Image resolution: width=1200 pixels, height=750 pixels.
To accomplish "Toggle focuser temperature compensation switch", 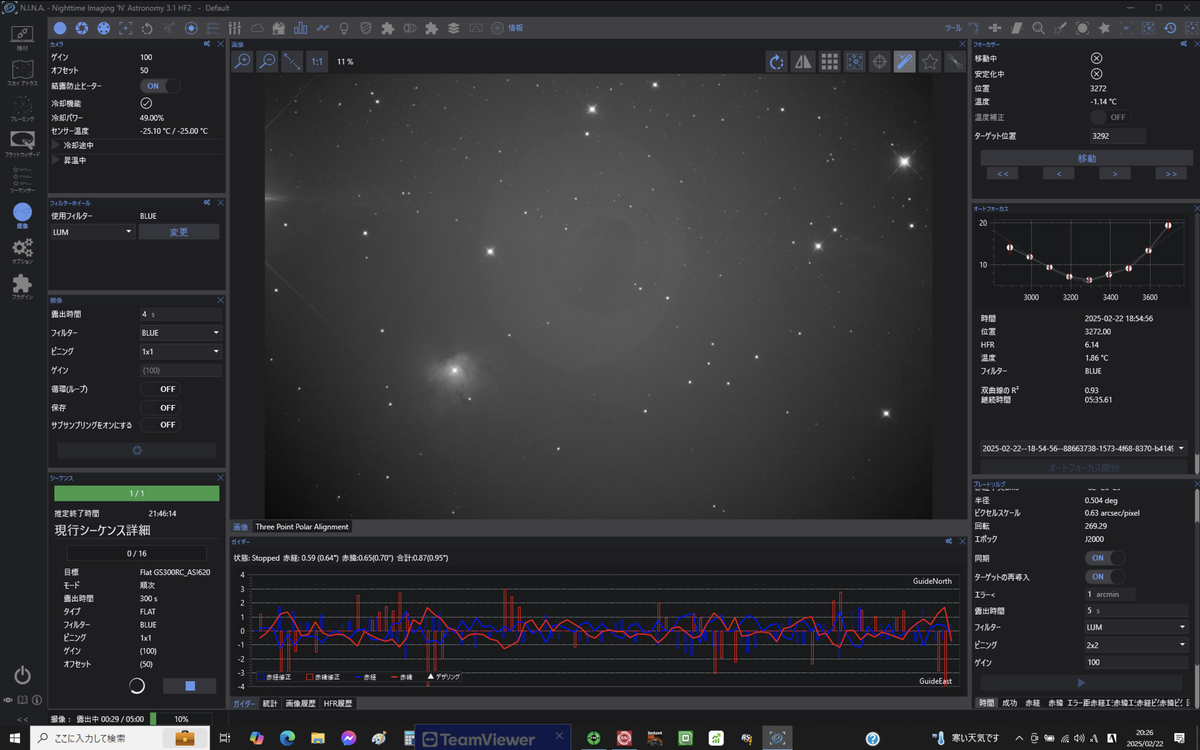I will 1108,117.
